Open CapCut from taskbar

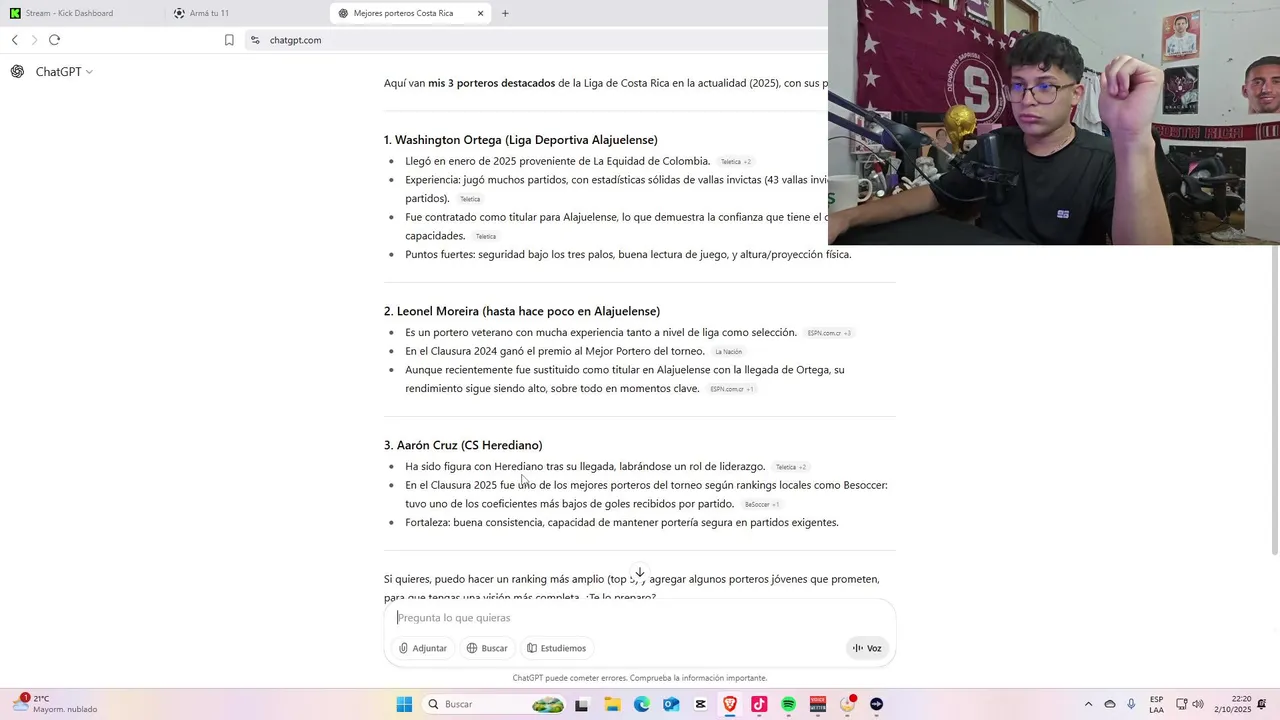pyautogui.click(x=700, y=704)
